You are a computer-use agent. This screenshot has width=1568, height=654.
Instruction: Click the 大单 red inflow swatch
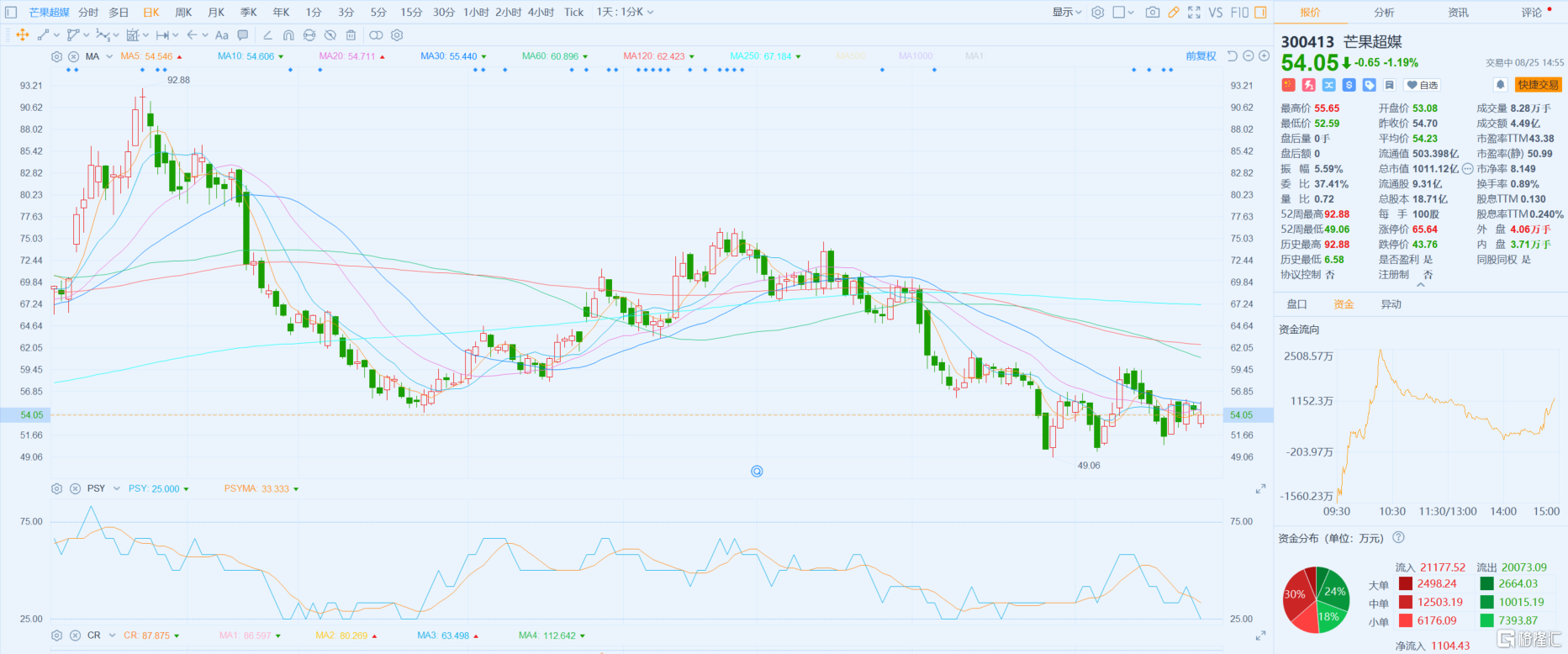[1405, 583]
